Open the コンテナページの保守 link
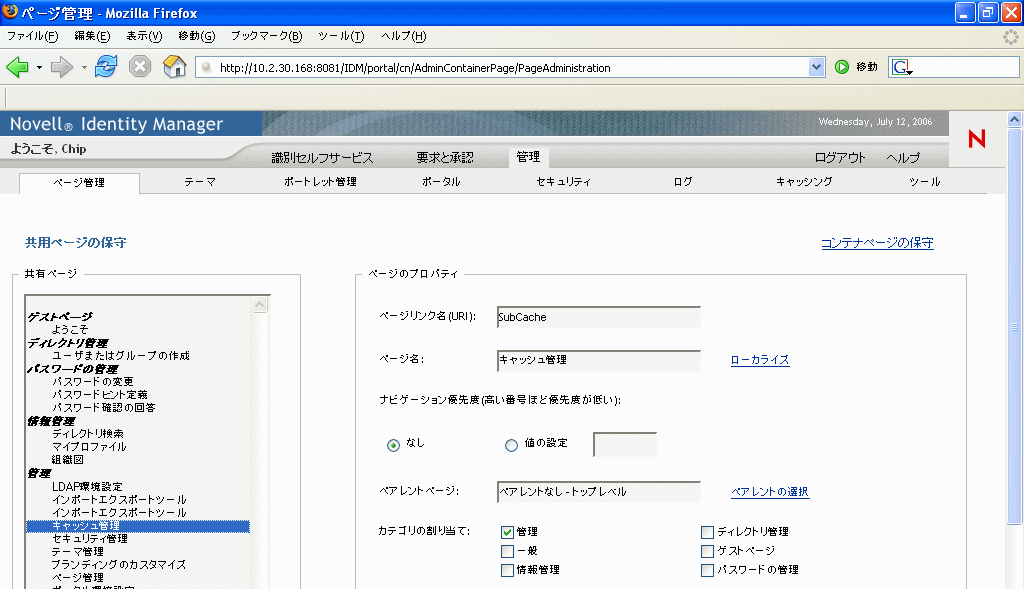Screen dimensions: 1024x589 876,243
